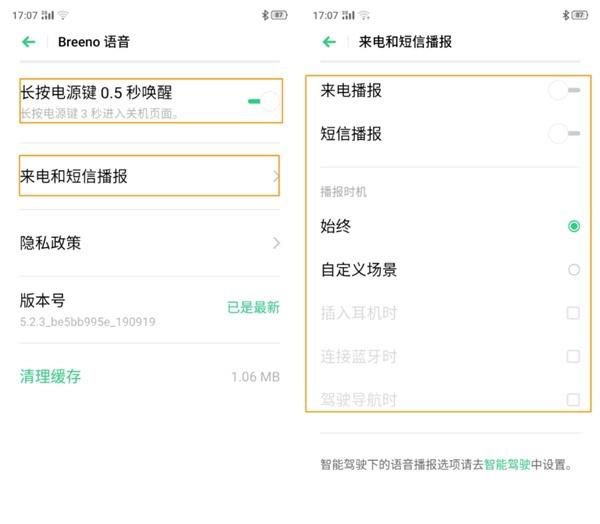This screenshot has width=600, height=524.
Task: Tap the Bluetooth icon in left status bar
Action: point(265,15)
